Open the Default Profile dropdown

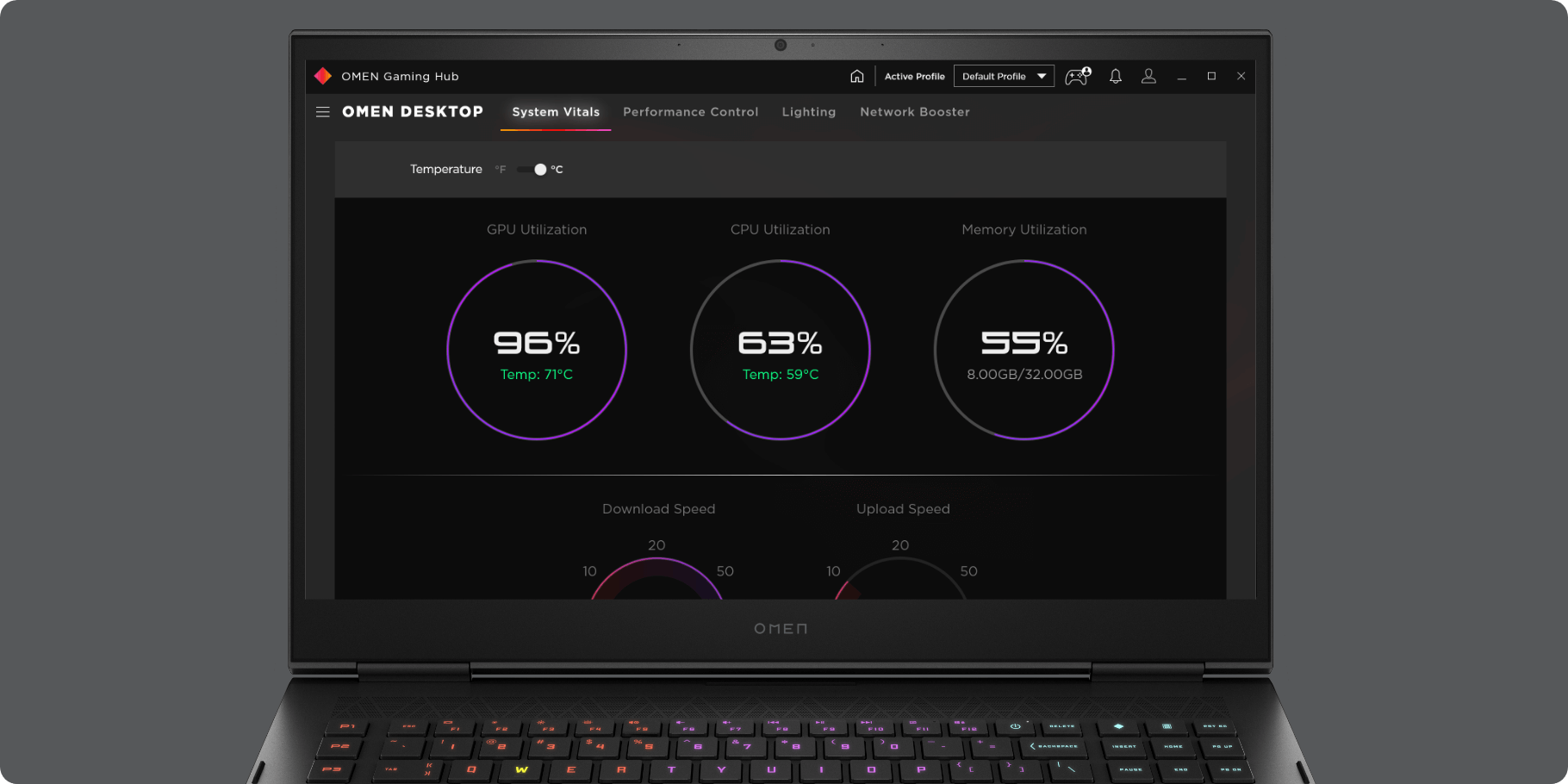[1004, 76]
